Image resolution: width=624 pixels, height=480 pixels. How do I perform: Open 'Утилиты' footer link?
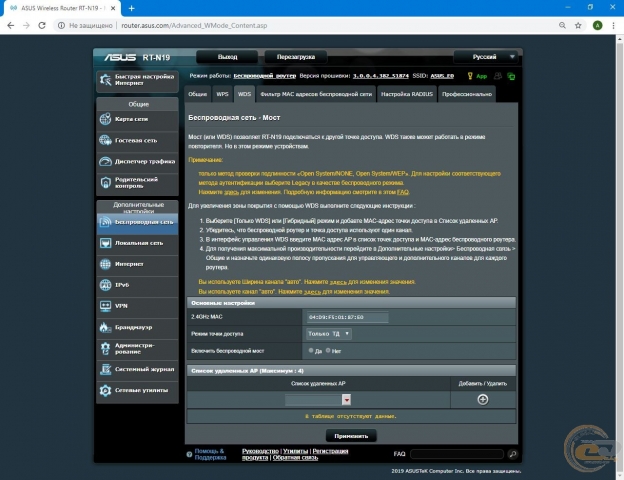coord(295,451)
